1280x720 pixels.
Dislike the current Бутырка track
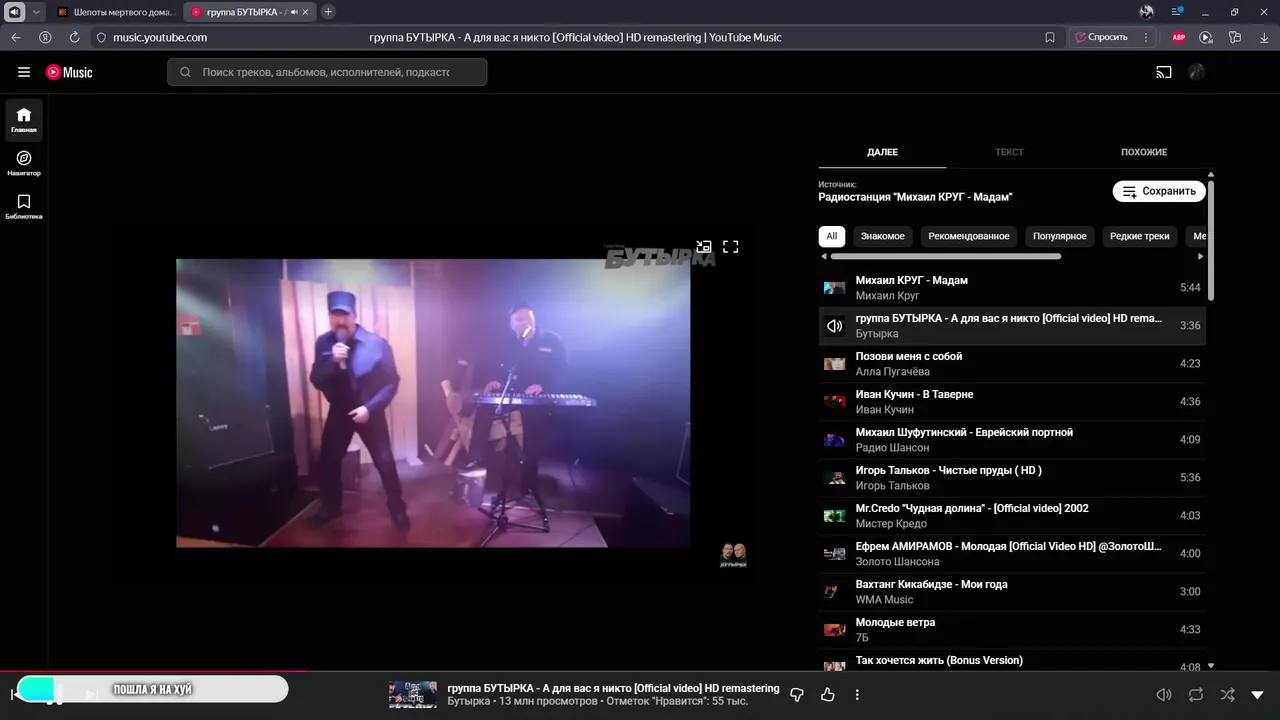(797, 694)
